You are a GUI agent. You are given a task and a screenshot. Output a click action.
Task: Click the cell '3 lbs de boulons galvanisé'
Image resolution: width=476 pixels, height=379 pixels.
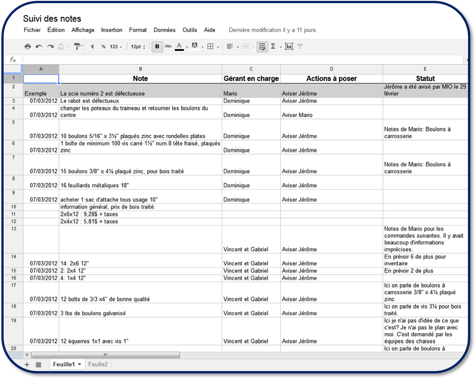(x=140, y=310)
